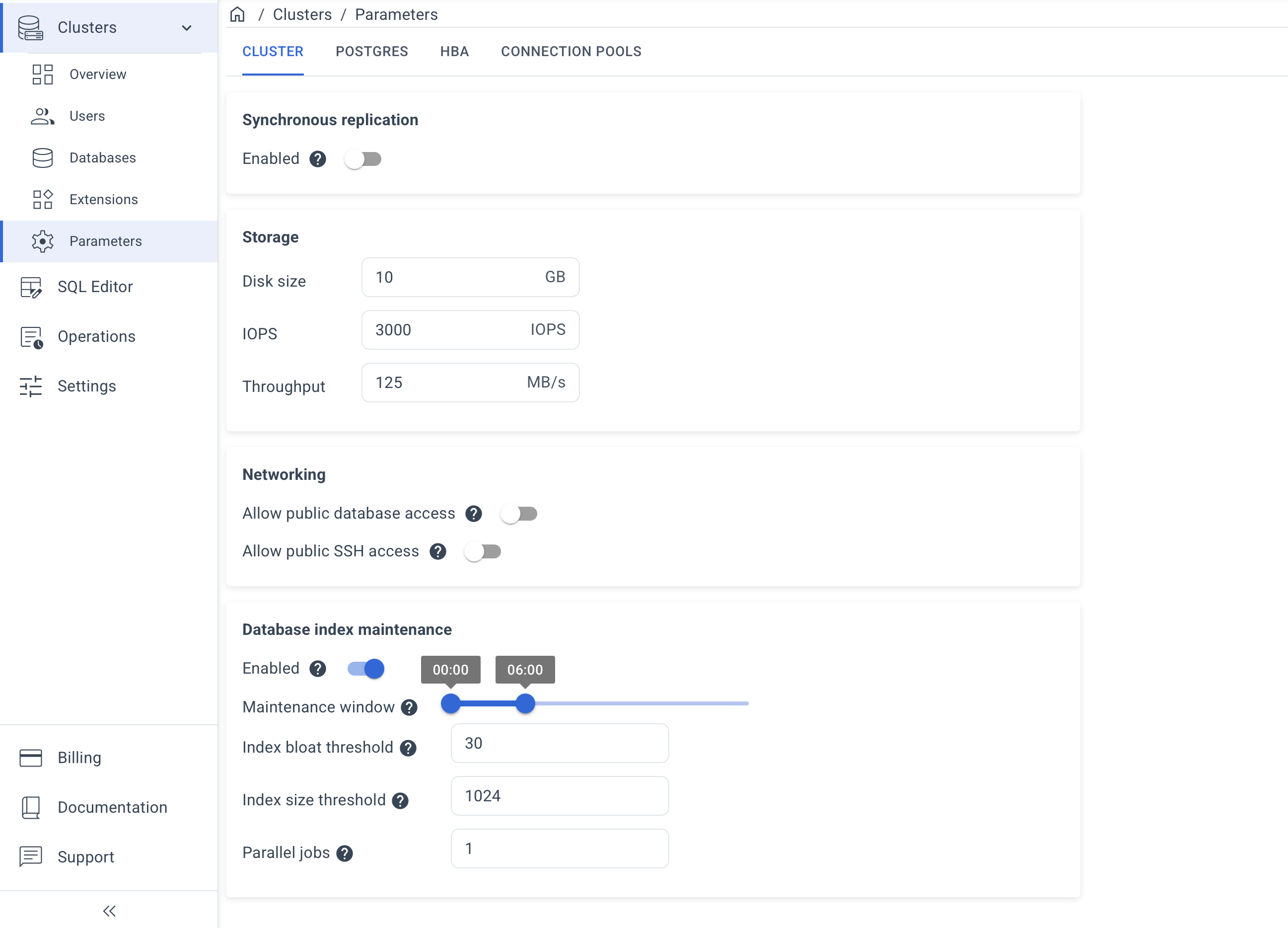Toggle Allow public database access
Image resolution: width=1288 pixels, height=928 pixels.
tap(518, 514)
